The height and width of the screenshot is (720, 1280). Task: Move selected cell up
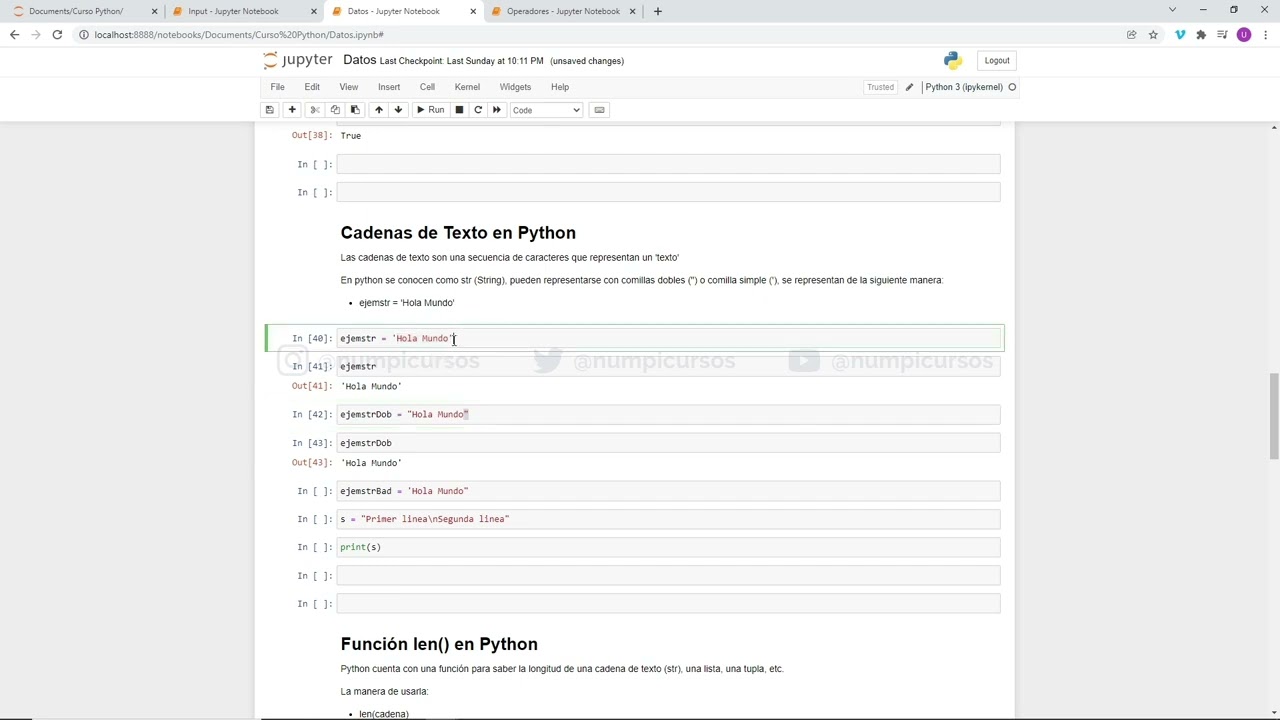pos(378,110)
